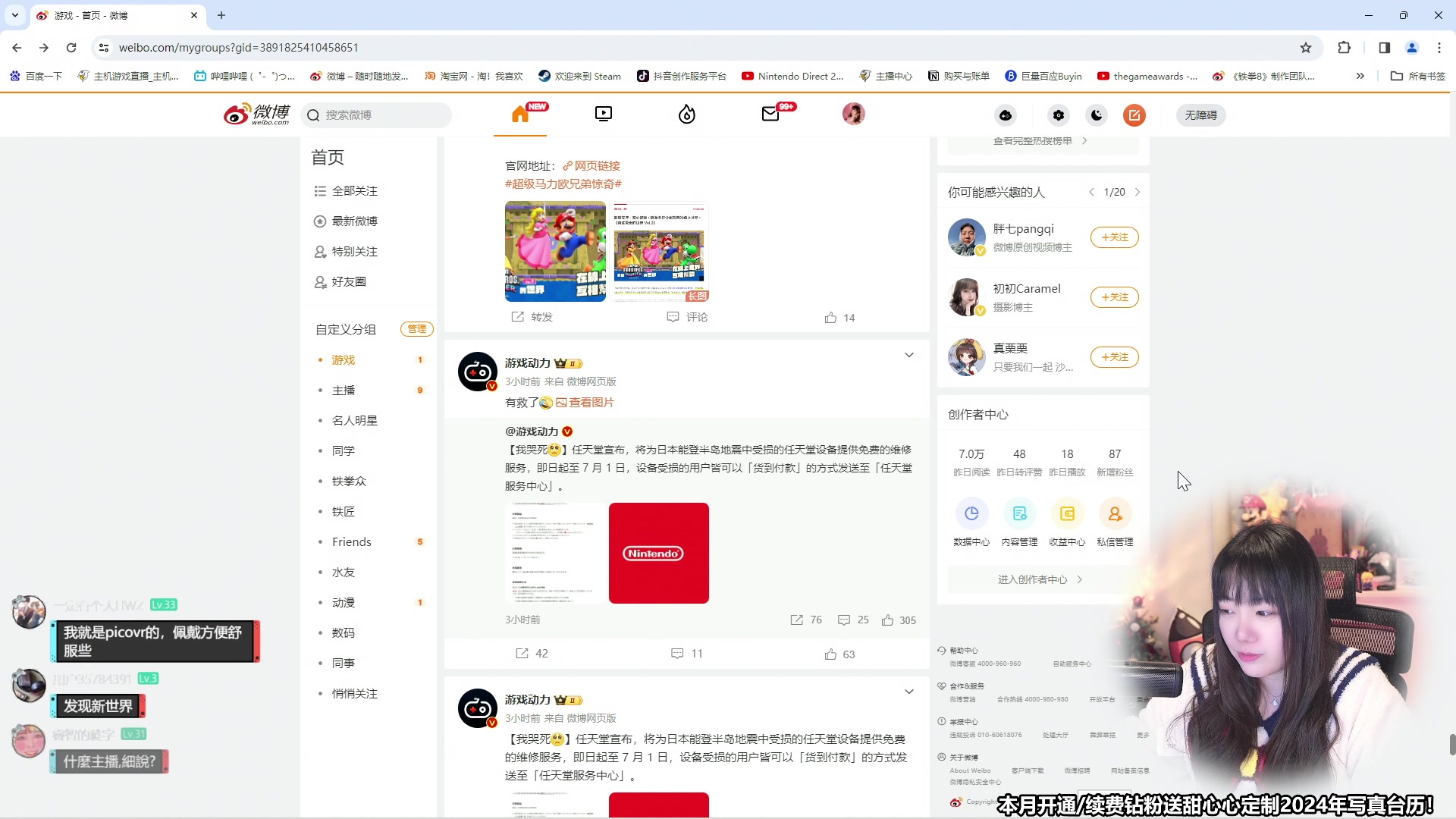Open 数据中心 pie chart icon in creator center
Screen dimensions: 1456x819
tap(971, 513)
